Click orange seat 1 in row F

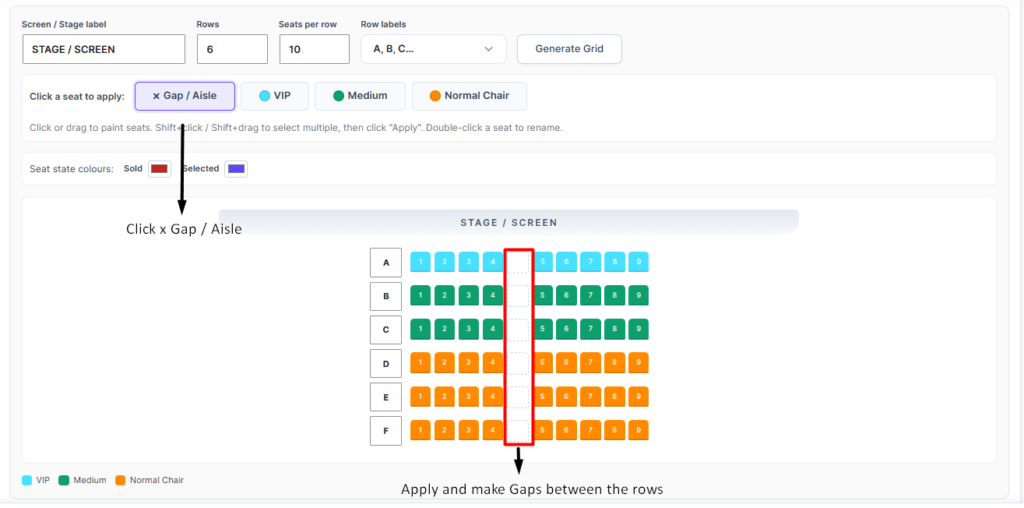tap(421, 430)
